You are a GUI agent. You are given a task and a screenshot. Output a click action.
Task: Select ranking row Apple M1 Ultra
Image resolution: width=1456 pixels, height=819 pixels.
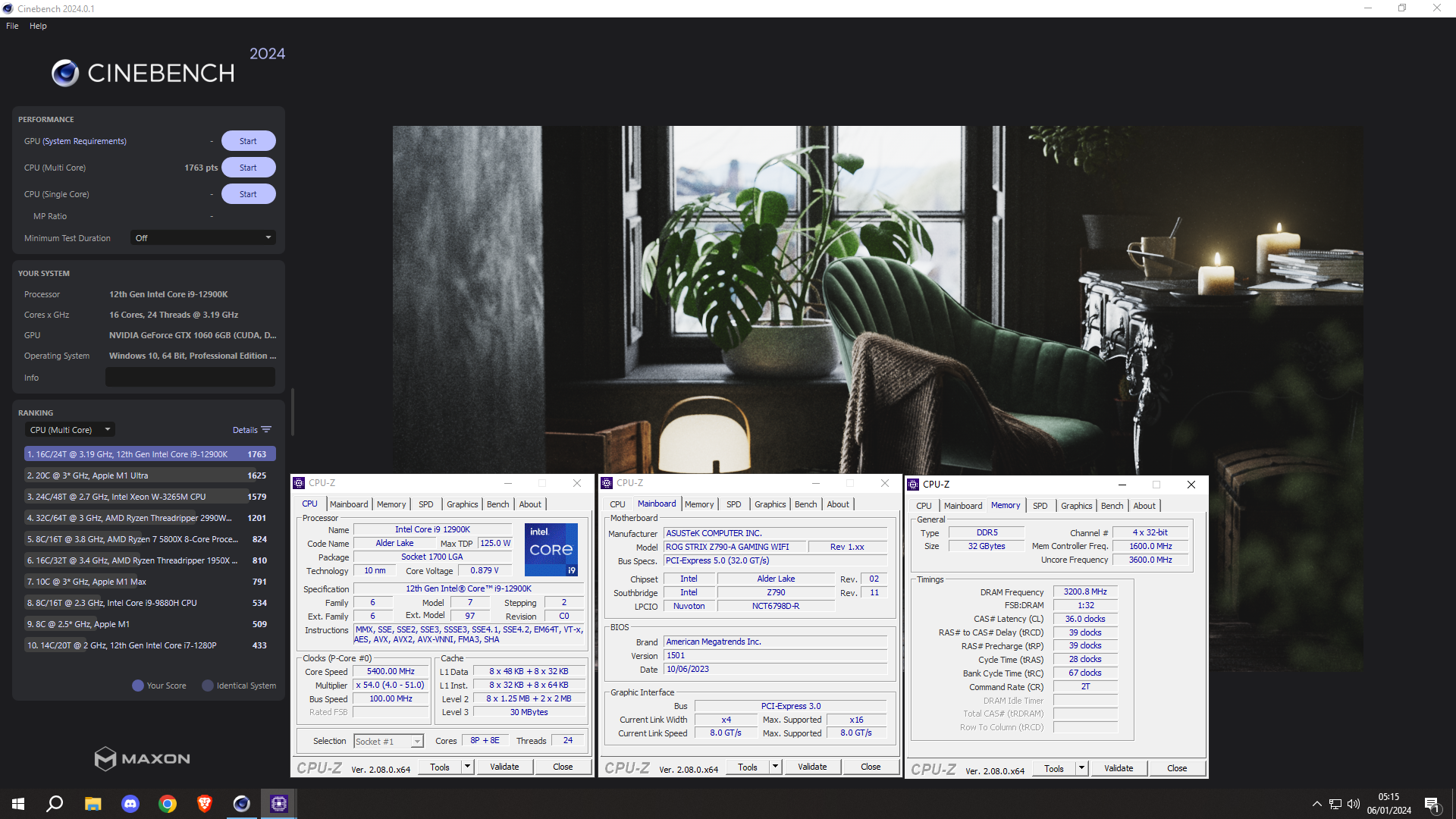[149, 475]
